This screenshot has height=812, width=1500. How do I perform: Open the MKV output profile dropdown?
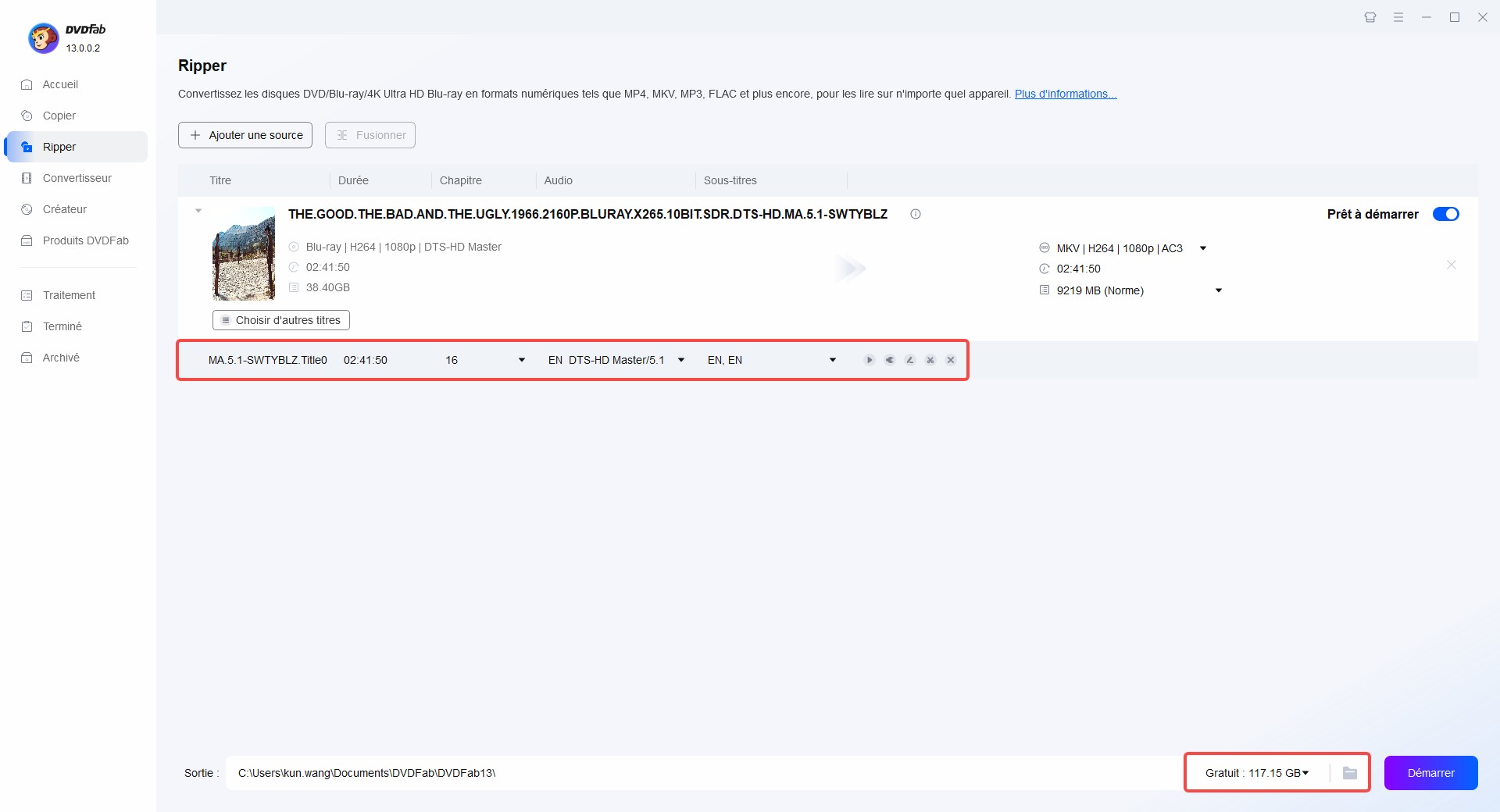1202,248
